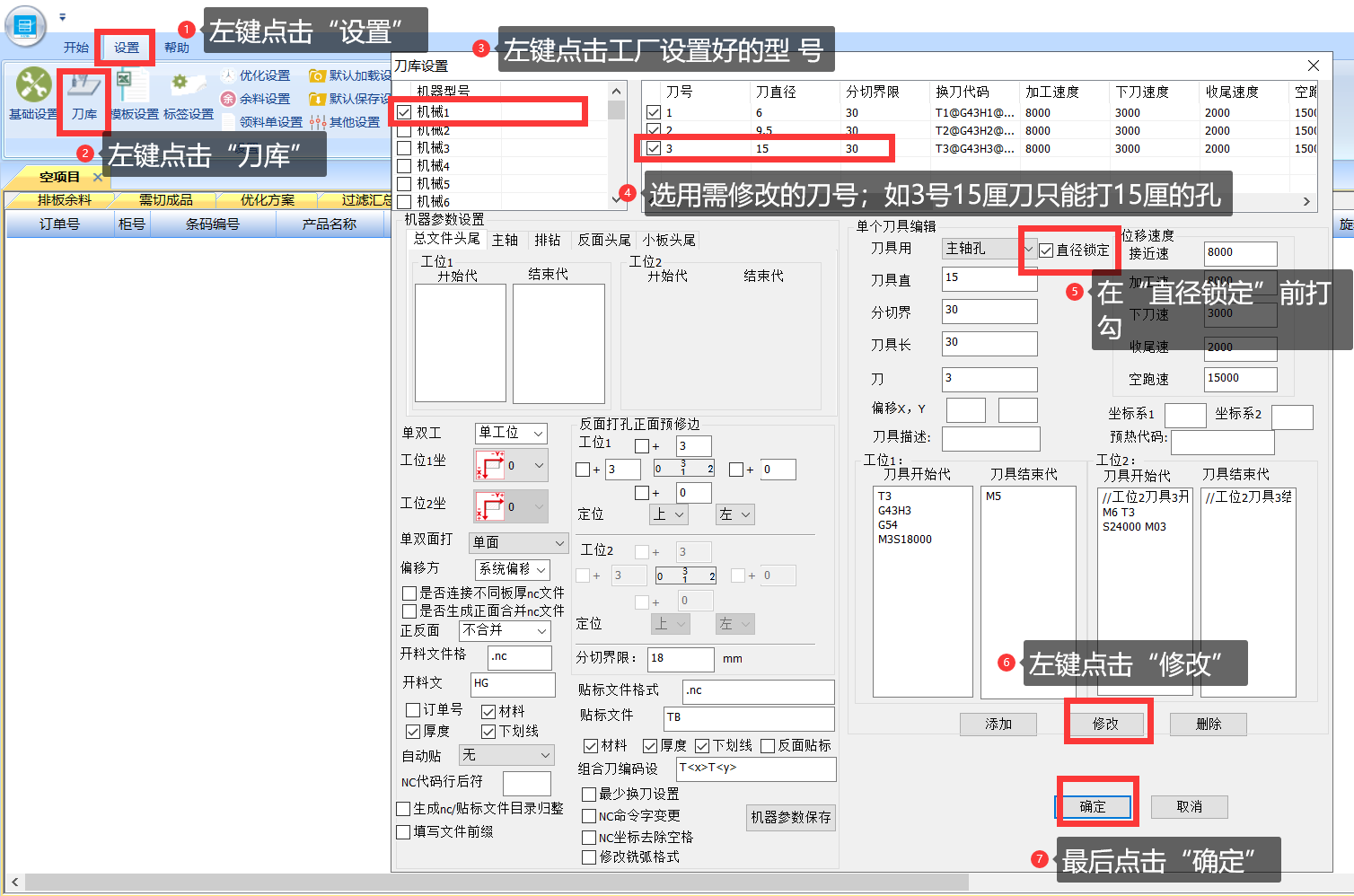Image resolution: width=1354 pixels, height=896 pixels.
Task: Open 偏移方 系统偏移 dropdown
Action: point(512,569)
